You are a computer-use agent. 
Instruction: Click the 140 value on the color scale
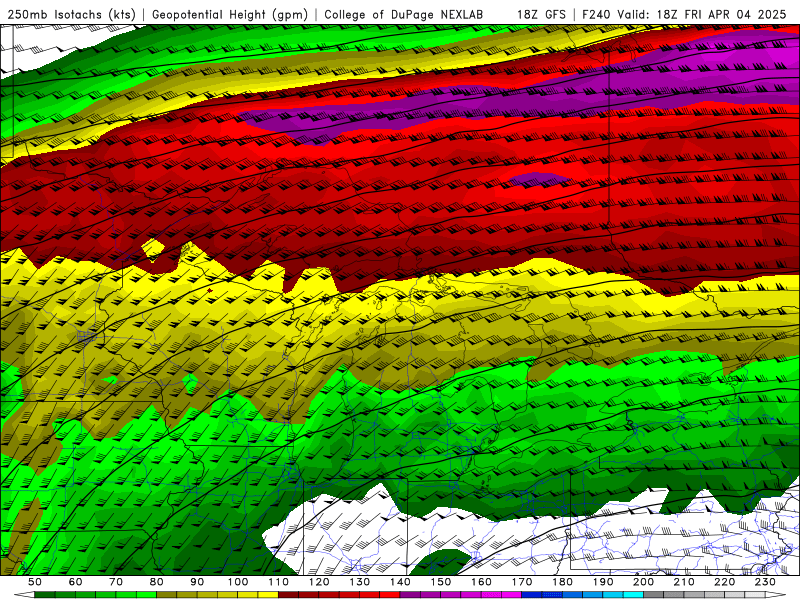(400, 582)
